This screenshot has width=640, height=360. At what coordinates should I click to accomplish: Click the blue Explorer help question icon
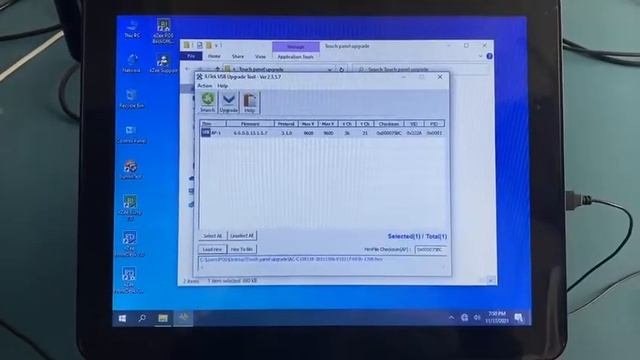[489, 56]
